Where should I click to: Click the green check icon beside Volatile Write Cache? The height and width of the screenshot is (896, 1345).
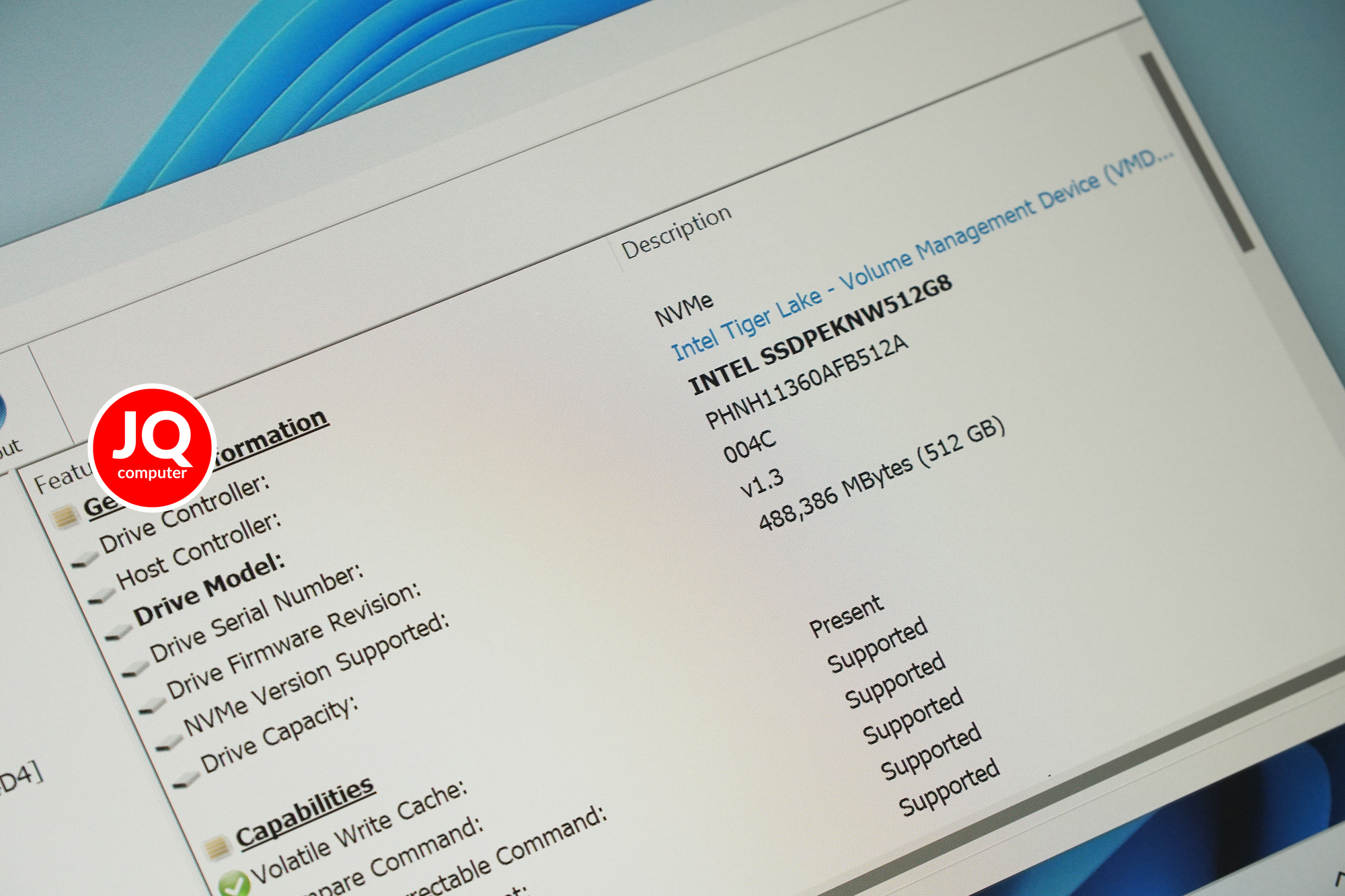[233, 884]
